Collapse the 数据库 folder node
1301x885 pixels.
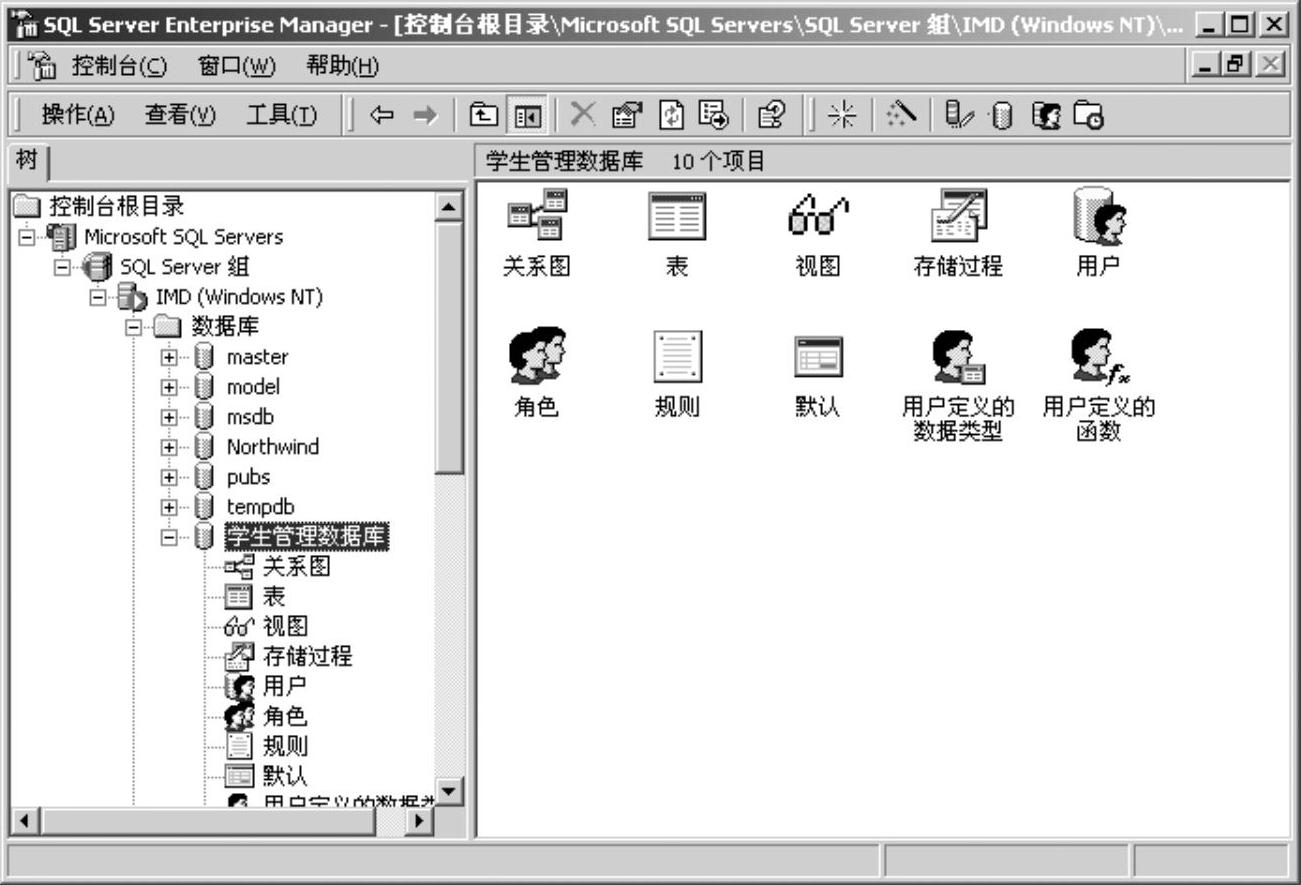pyautogui.click(x=133, y=327)
